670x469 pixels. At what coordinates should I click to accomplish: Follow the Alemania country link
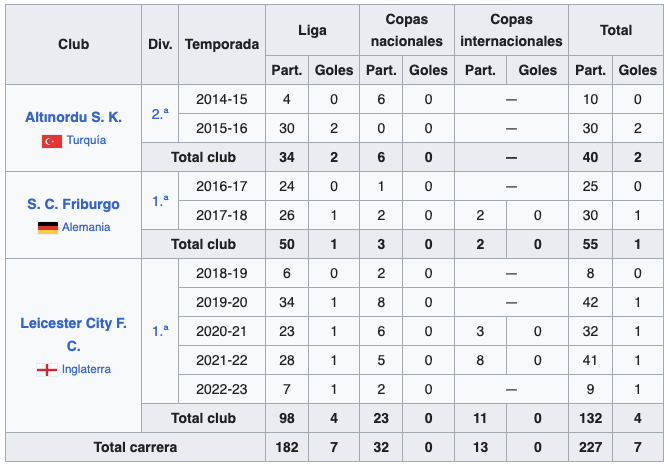[x=86, y=227]
